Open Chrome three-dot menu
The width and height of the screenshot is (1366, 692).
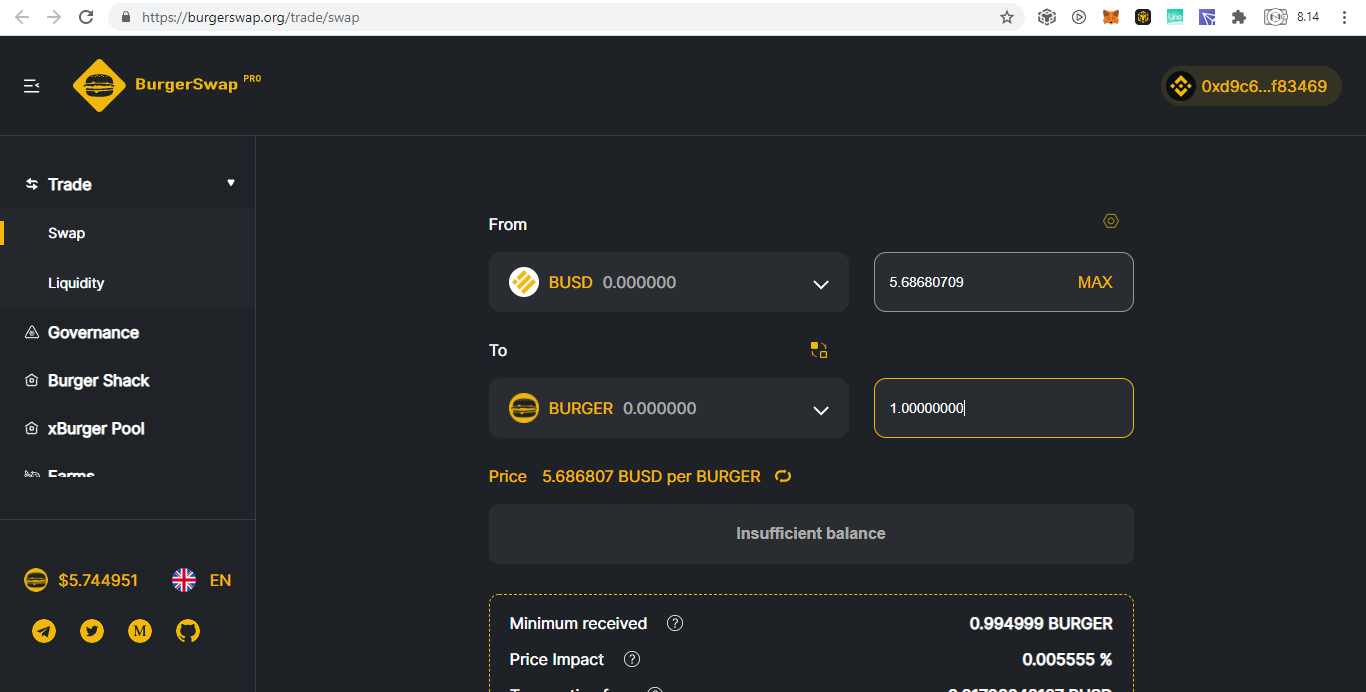click(1345, 17)
